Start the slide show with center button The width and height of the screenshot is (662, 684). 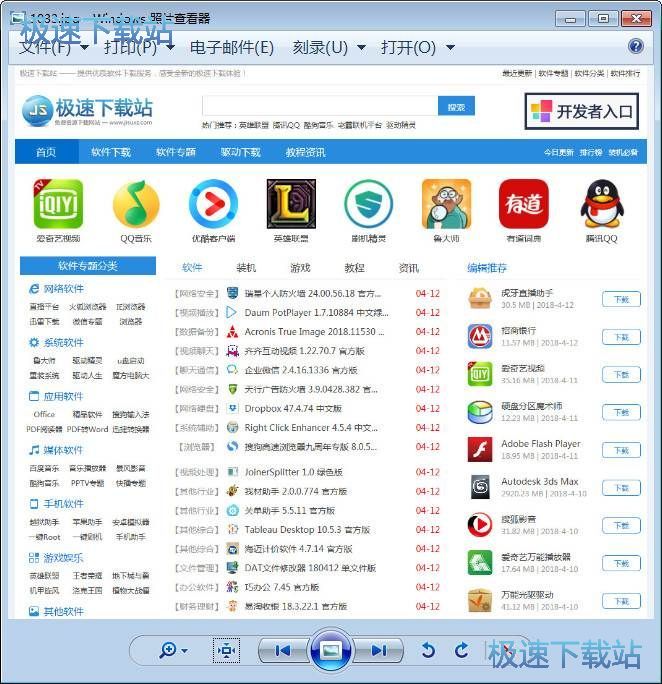pos(330,650)
